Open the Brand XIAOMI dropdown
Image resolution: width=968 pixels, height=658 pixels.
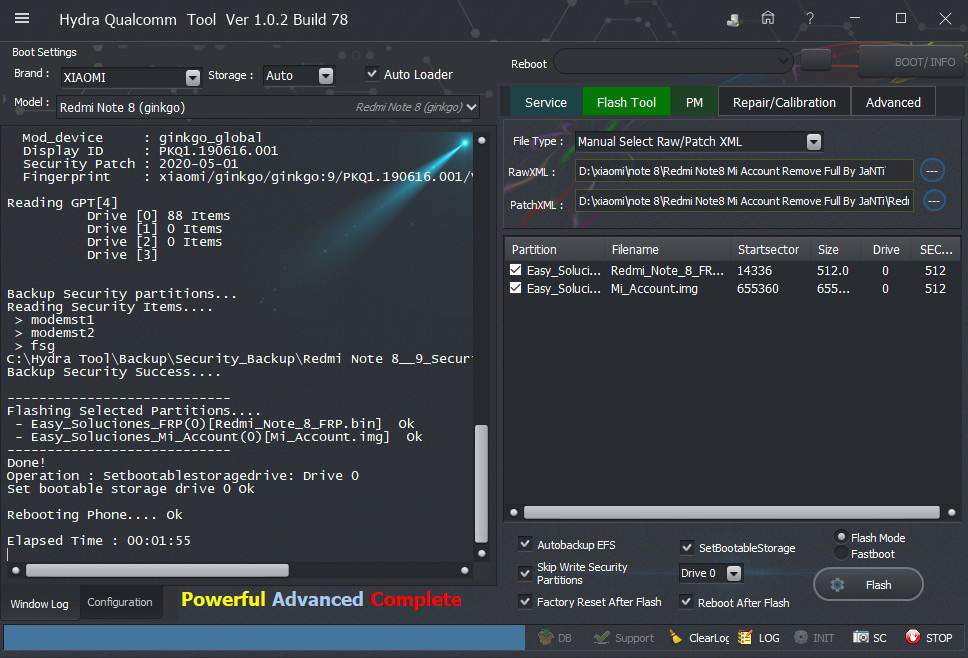point(193,77)
